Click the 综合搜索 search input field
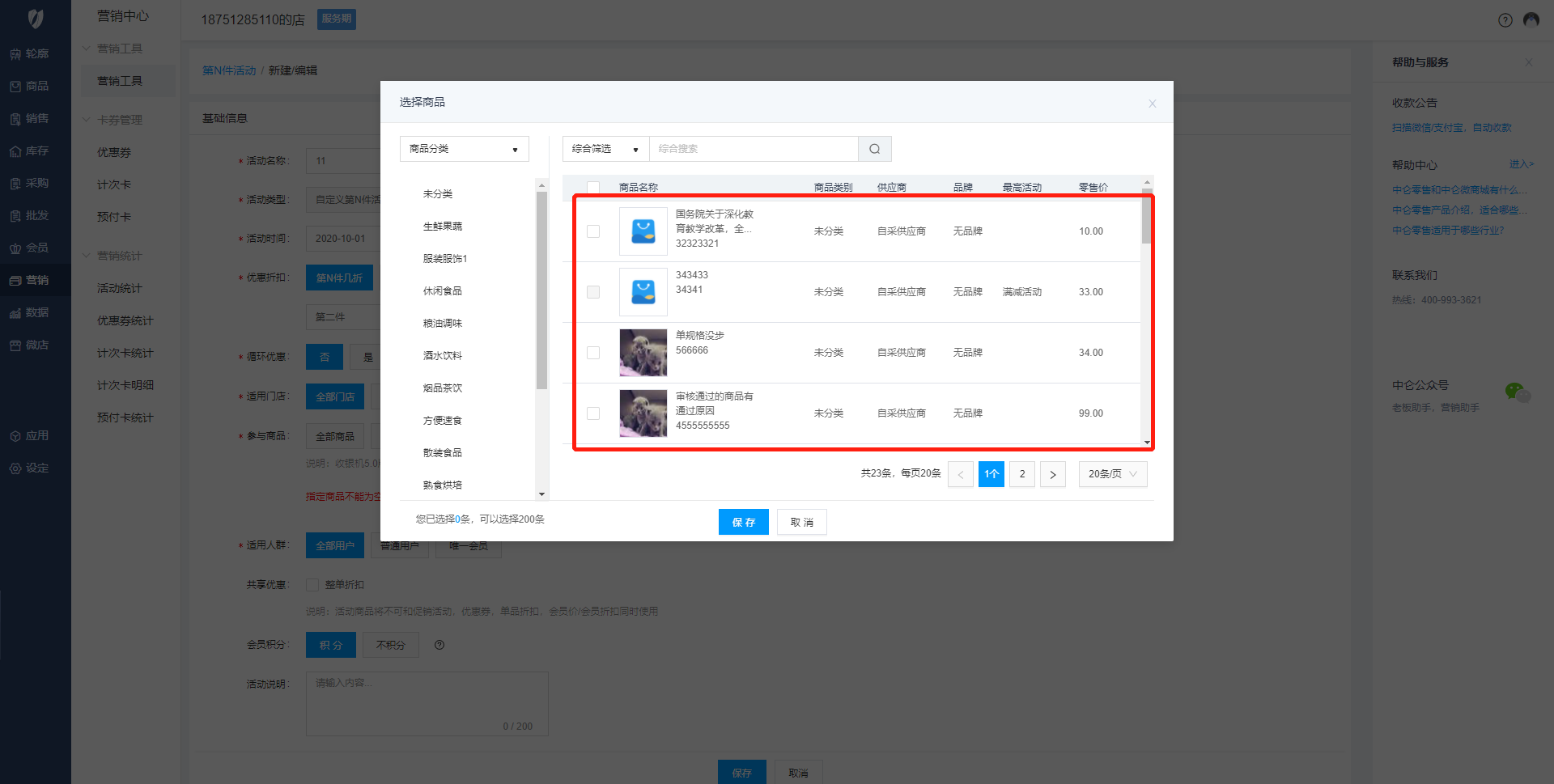The height and width of the screenshot is (784, 1554). (x=753, y=149)
